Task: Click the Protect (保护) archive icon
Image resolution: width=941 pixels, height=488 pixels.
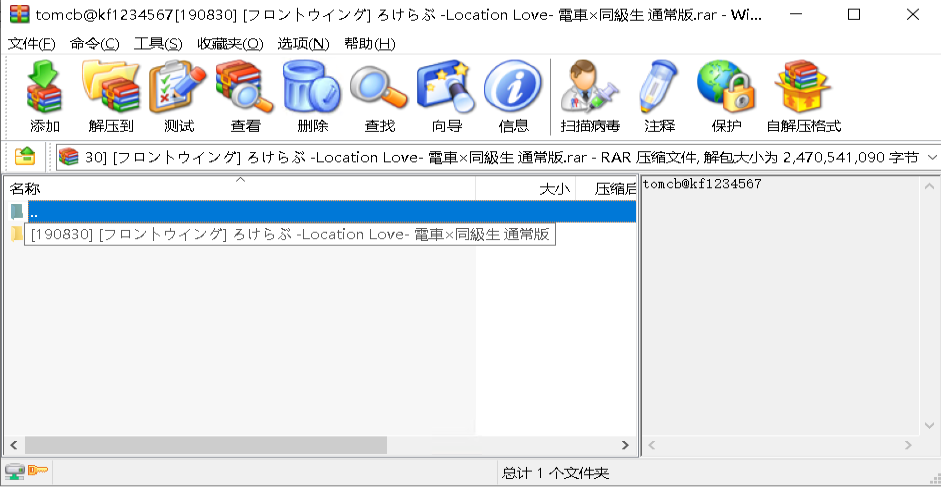Action: point(726,97)
